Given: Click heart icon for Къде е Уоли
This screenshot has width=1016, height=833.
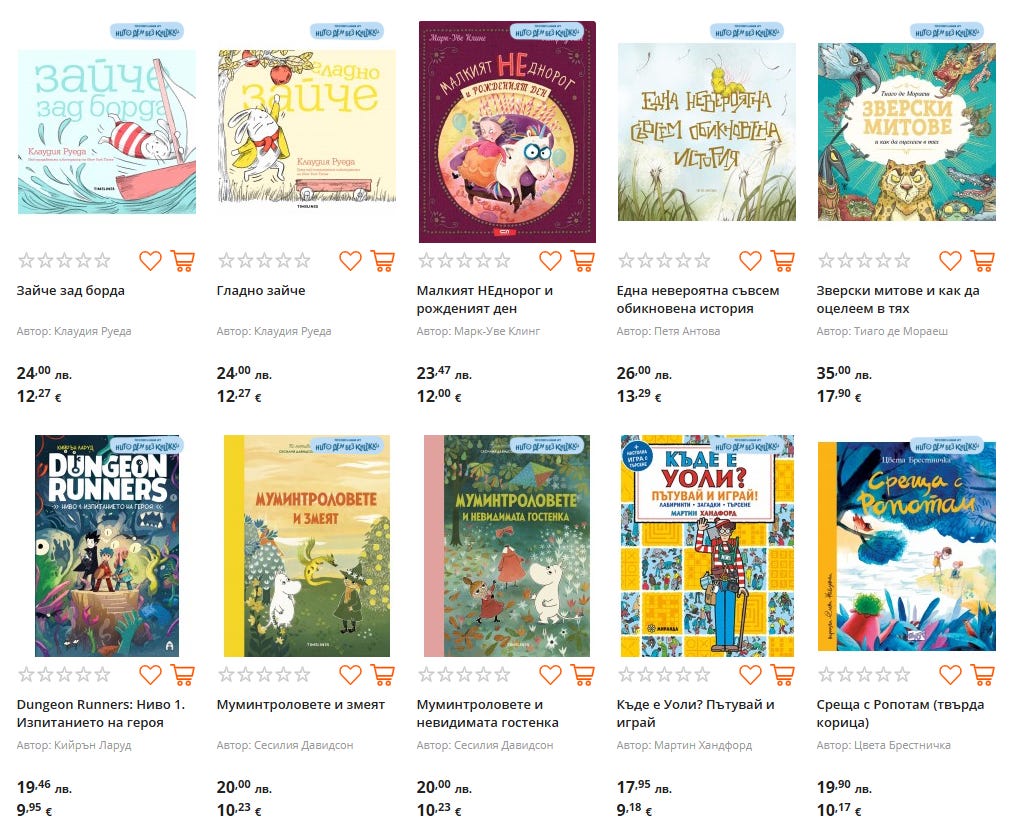Looking at the screenshot, I should [x=750, y=674].
